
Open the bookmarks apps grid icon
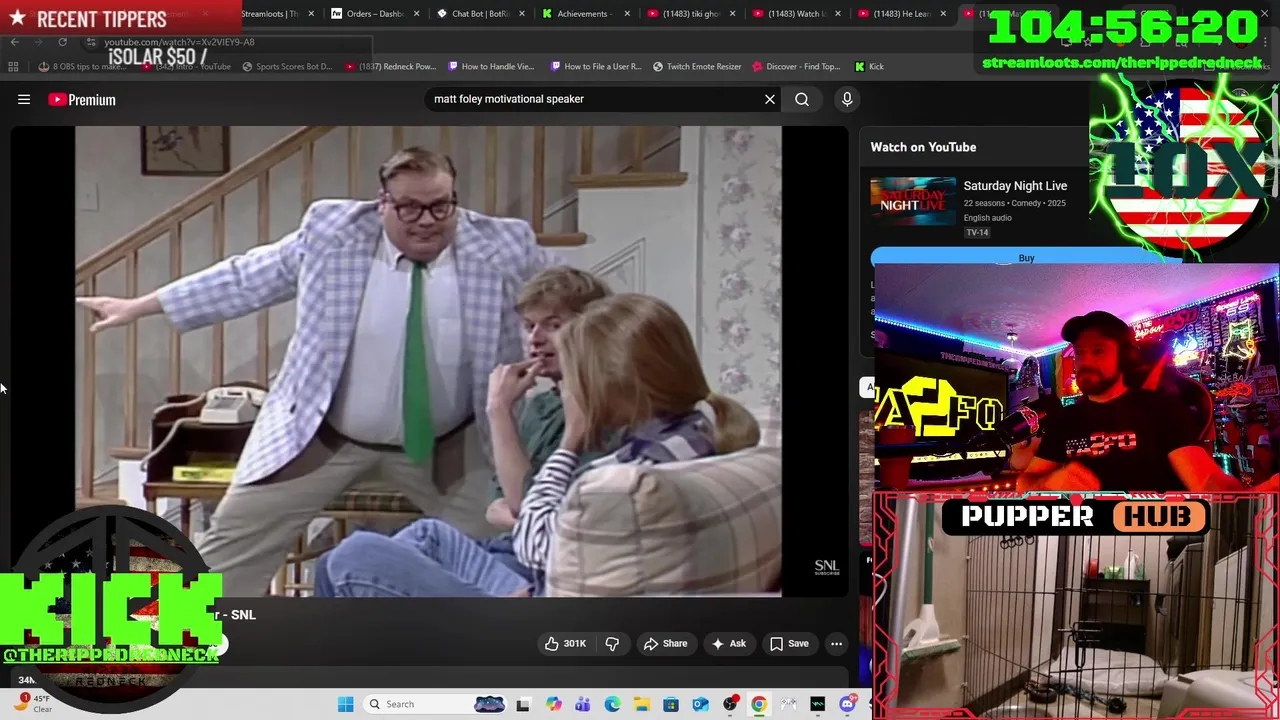(x=13, y=66)
